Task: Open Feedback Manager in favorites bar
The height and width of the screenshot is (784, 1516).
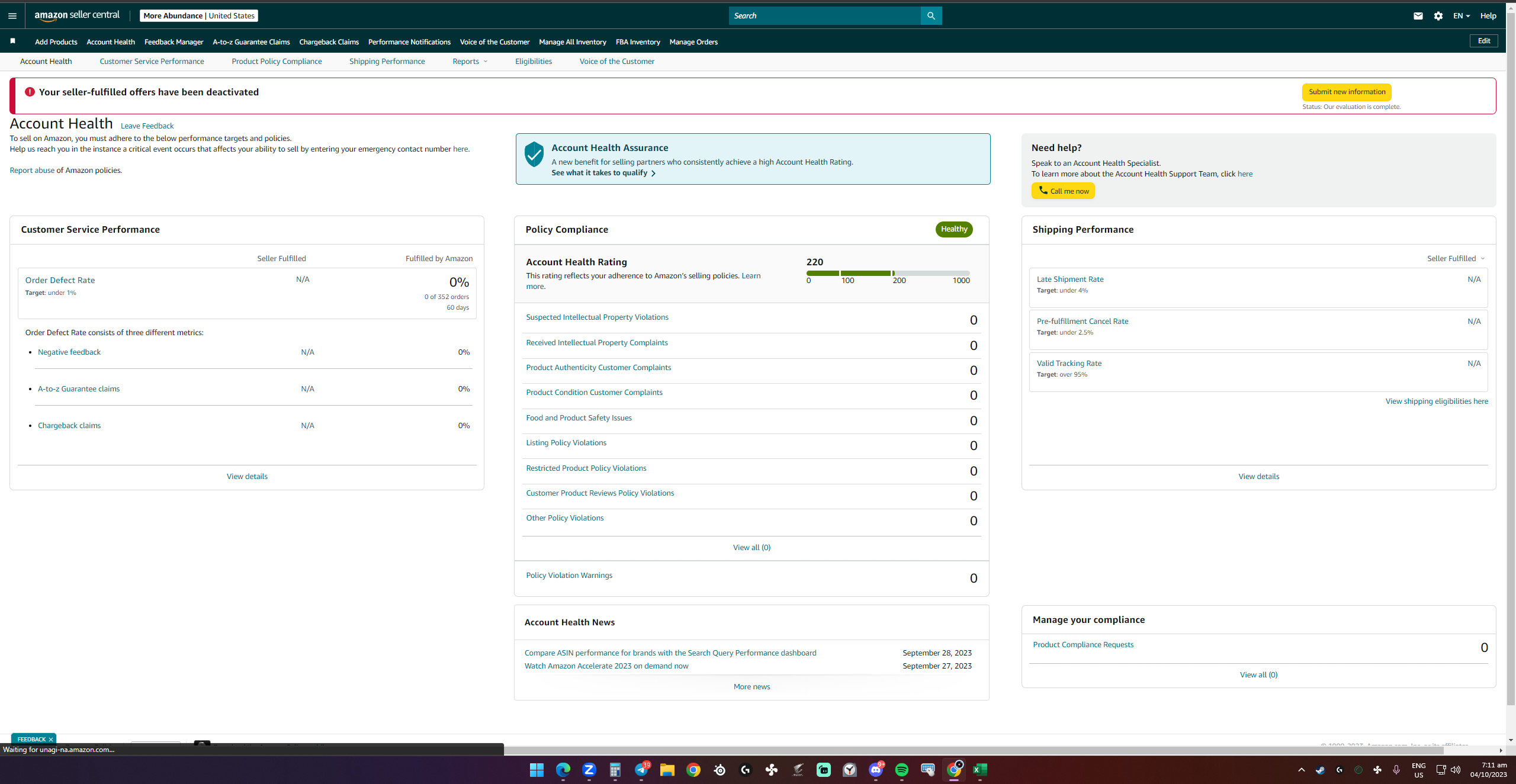Action: (x=174, y=42)
